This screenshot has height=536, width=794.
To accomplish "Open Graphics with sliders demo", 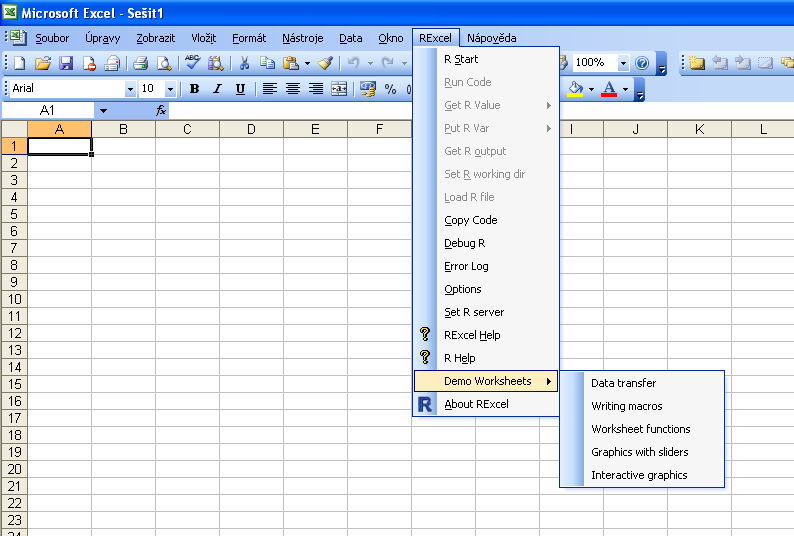I will pyautogui.click(x=642, y=452).
